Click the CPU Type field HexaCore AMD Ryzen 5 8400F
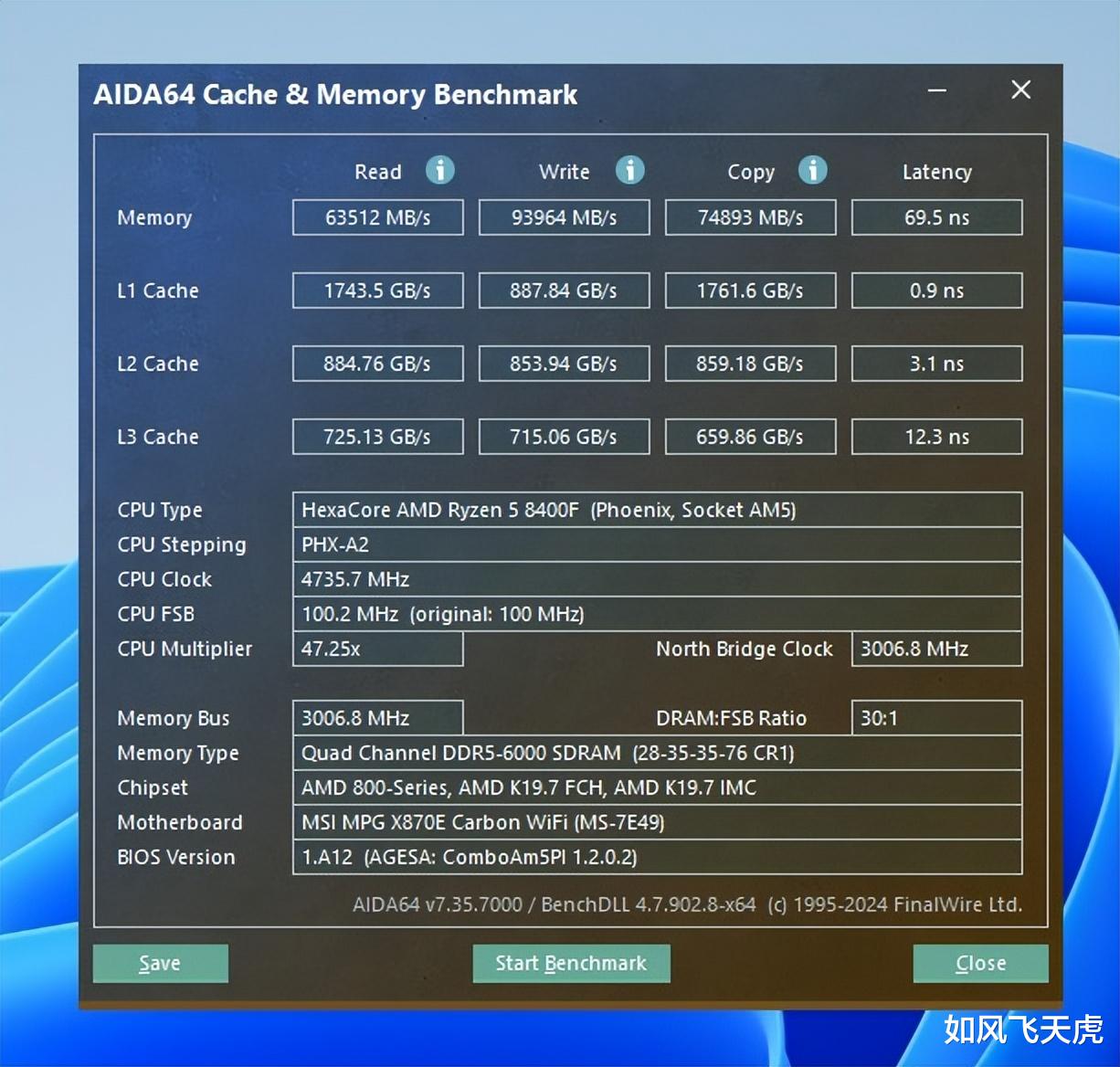The width and height of the screenshot is (1120, 1067). click(658, 510)
